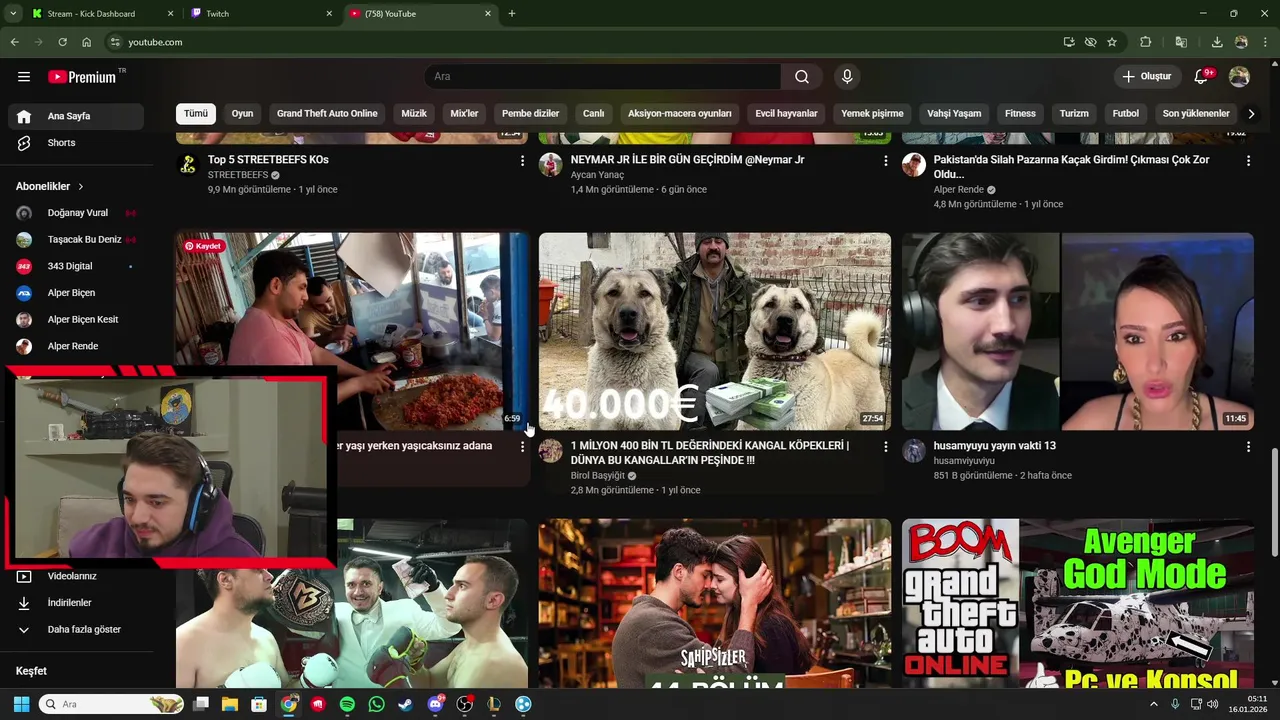Bookmark this page with star icon
The image size is (1280, 720).
[1112, 42]
